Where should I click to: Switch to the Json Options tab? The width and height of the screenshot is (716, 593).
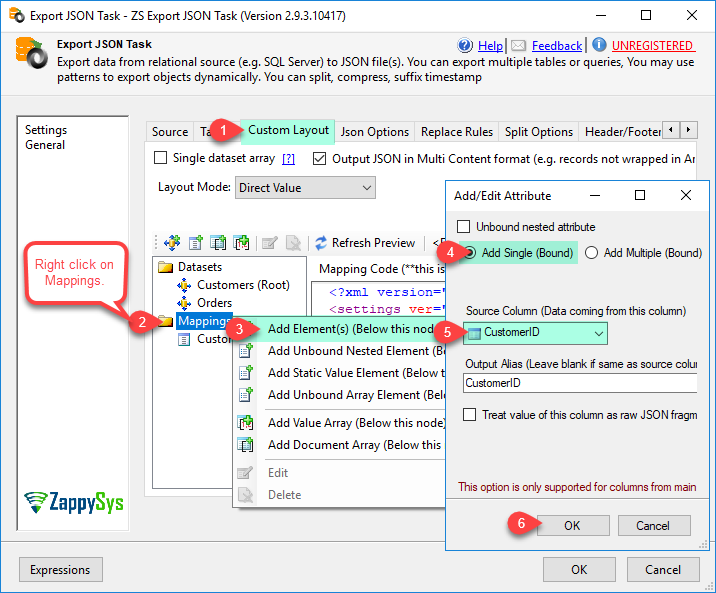pos(375,132)
